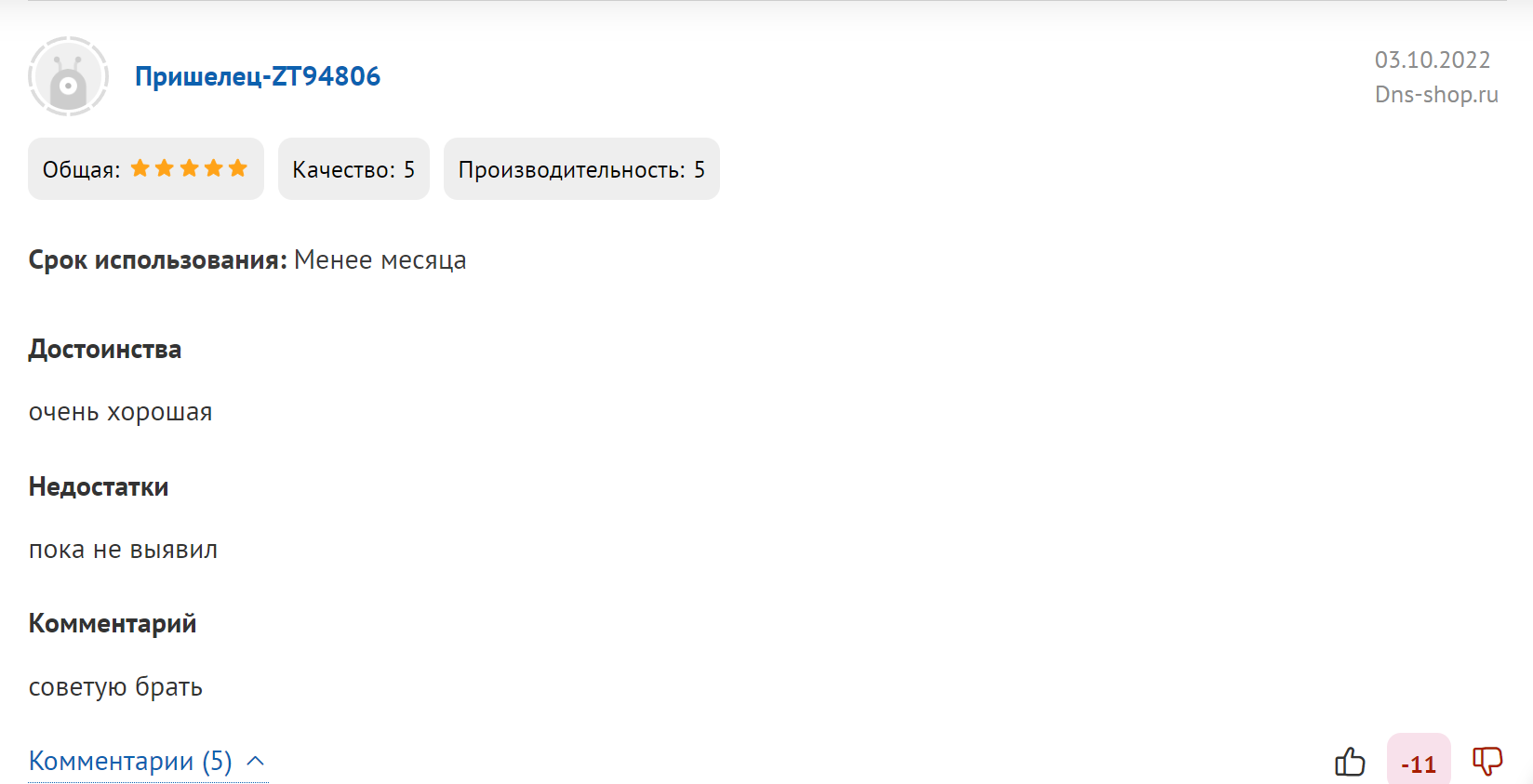Open the Комментарии (5) link
Screen dimensions: 1533x784
coord(130,762)
